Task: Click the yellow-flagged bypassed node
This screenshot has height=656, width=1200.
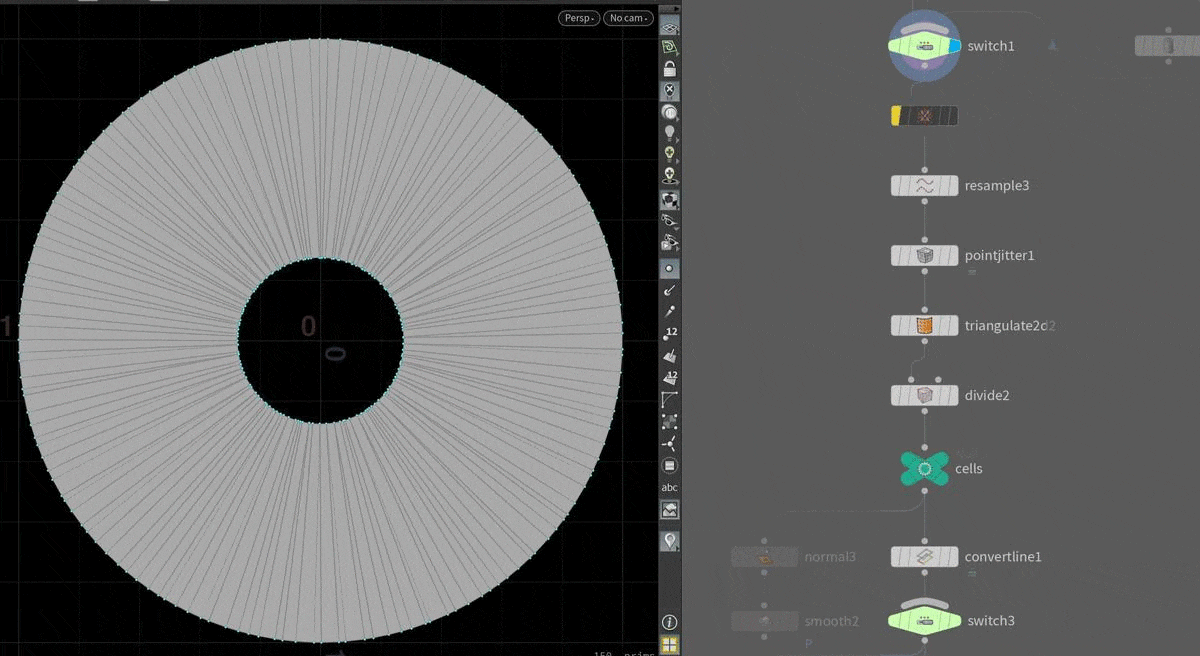Action: coord(924,116)
